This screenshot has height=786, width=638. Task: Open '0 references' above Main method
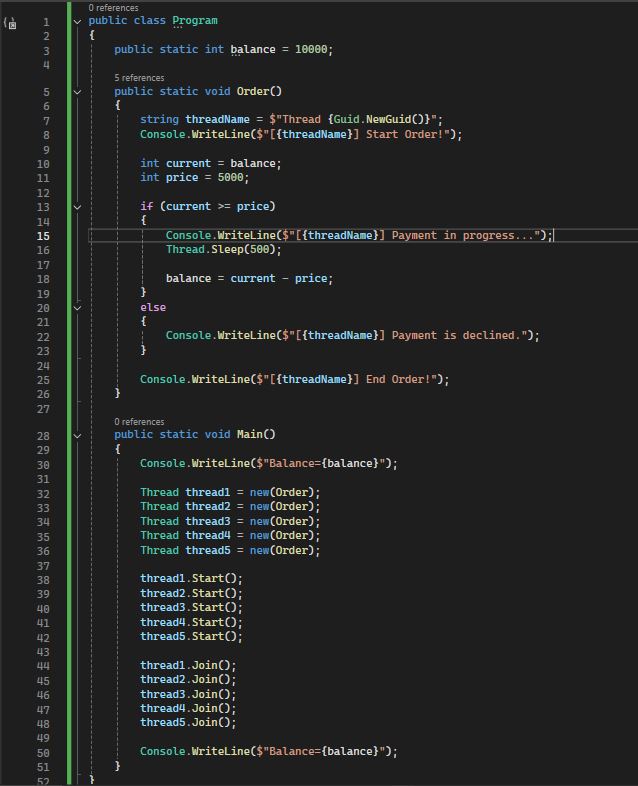(139, 422)
